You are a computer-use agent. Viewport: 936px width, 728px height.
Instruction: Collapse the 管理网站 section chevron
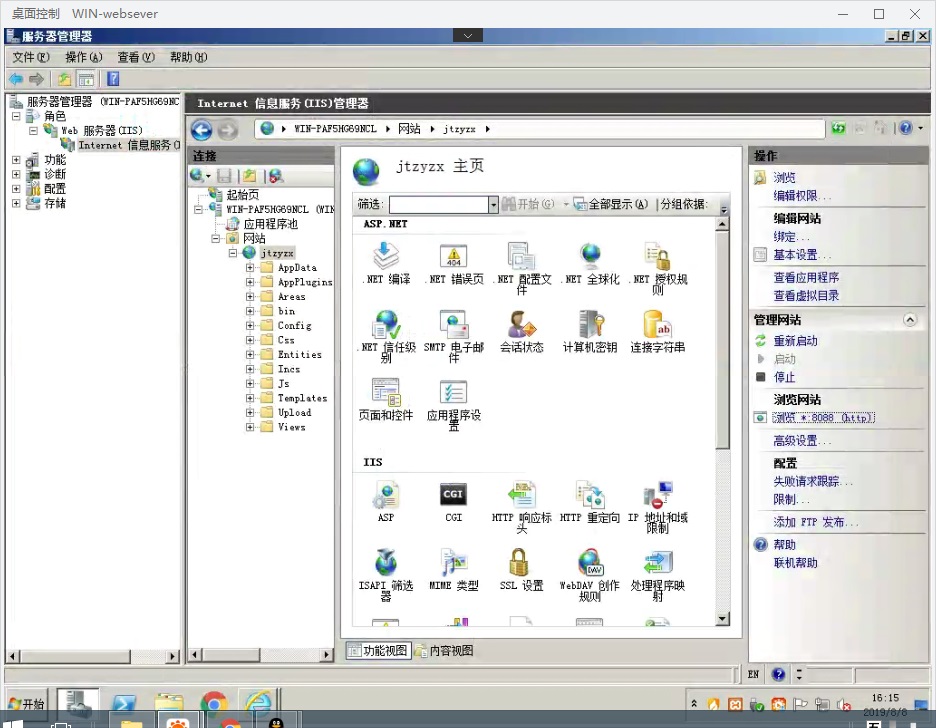tap(909, 320)
